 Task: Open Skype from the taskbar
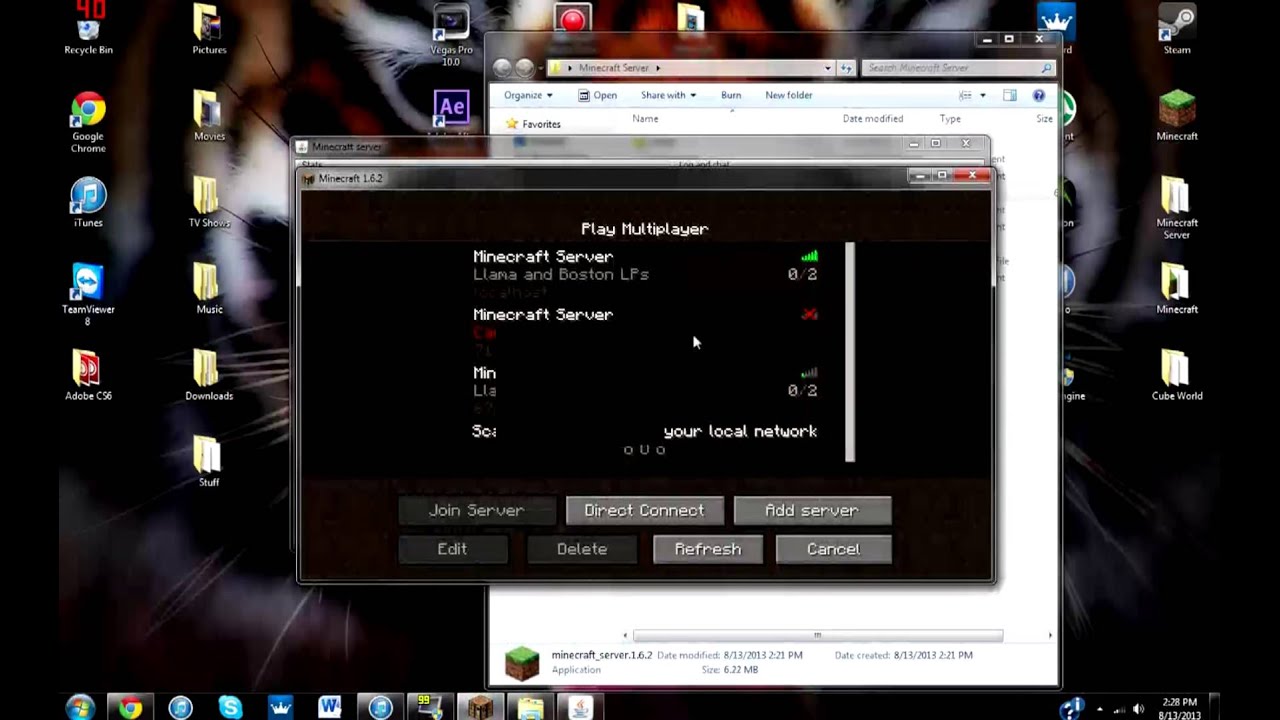[x=230, y=707]
